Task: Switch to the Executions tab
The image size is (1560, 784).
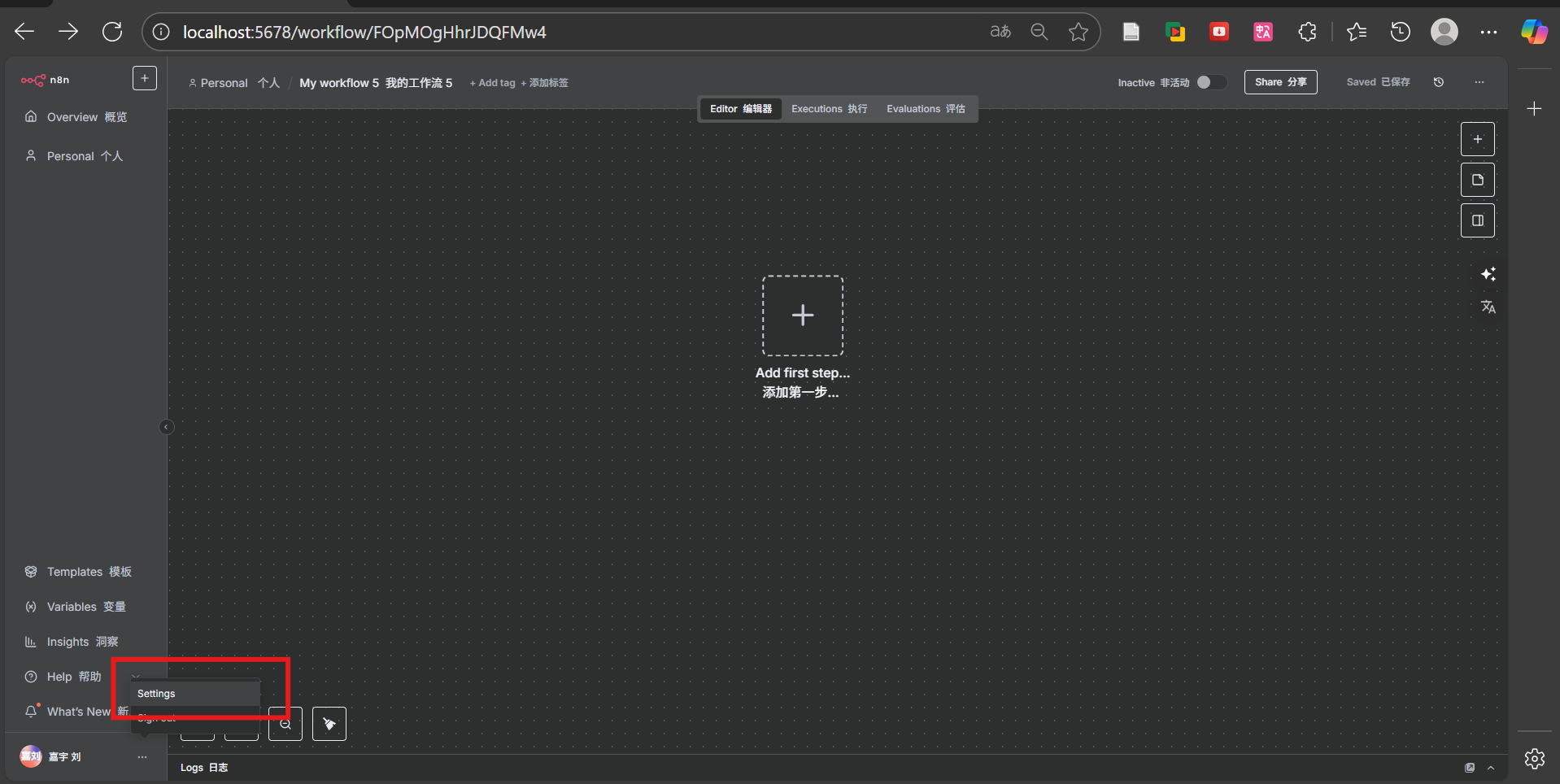Action: click(x=829, y=109)
